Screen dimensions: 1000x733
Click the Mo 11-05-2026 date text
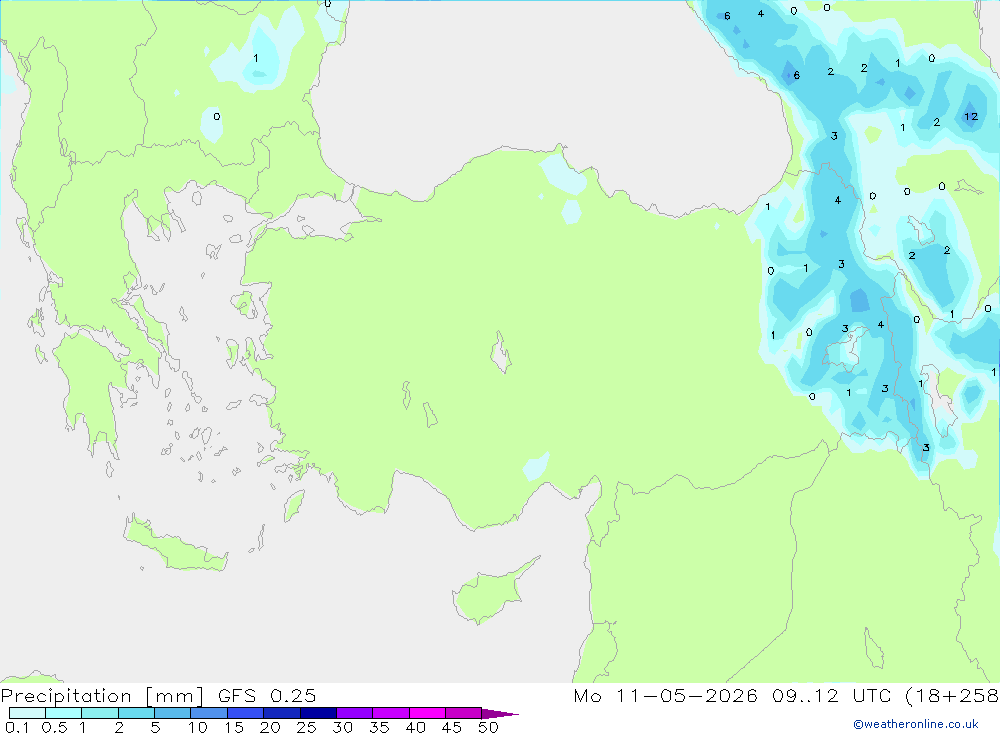(665, 696)
